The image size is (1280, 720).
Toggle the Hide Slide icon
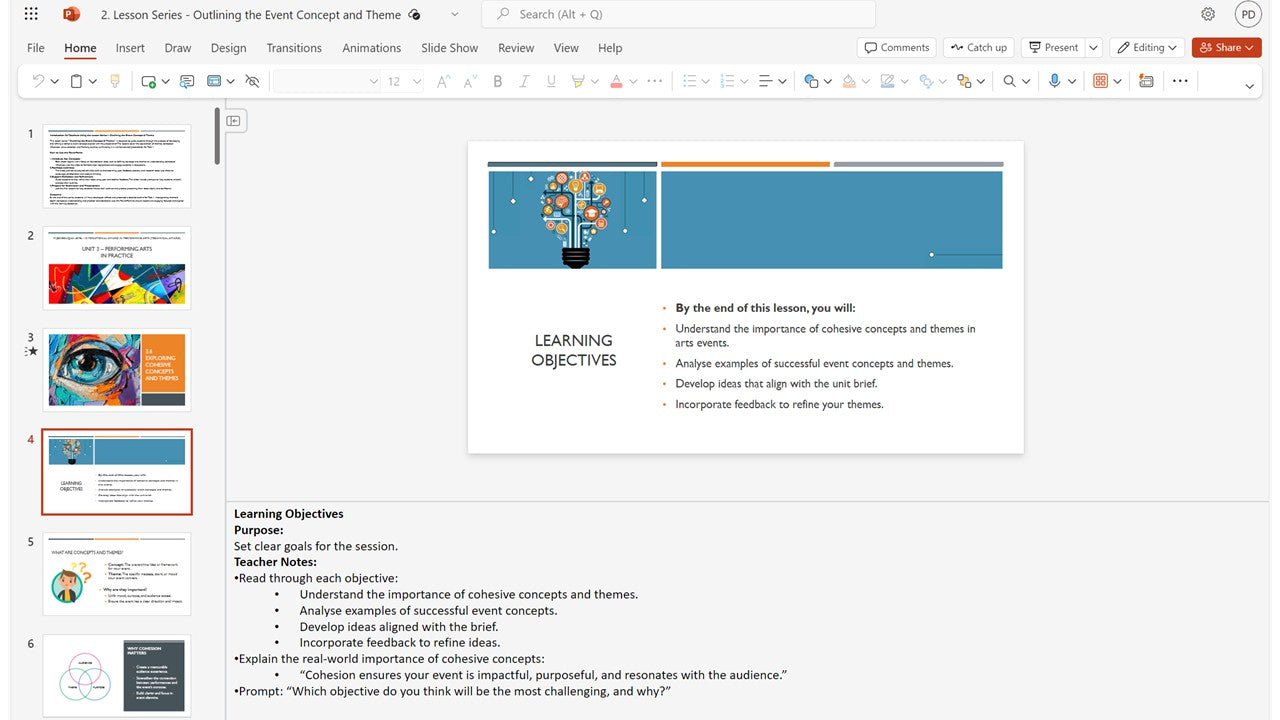[252, 82]
